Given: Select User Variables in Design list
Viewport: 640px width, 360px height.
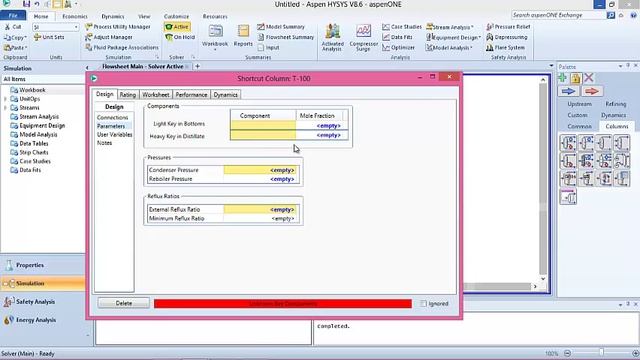Looking at the screenshot, I should point(114,134).
